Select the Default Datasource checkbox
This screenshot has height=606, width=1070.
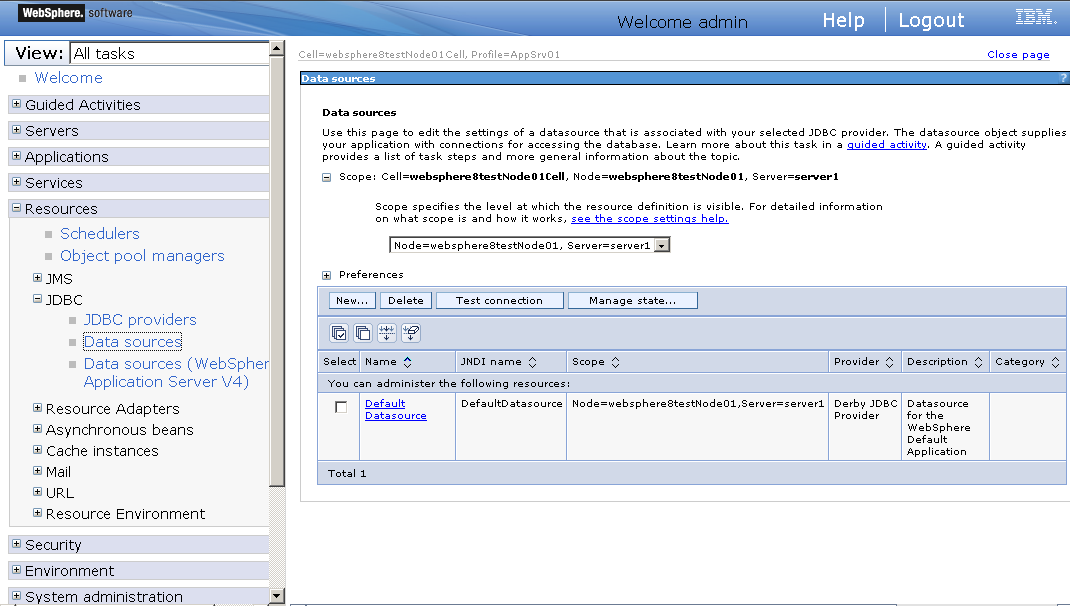pyautogui.click(x=340, y=406)
